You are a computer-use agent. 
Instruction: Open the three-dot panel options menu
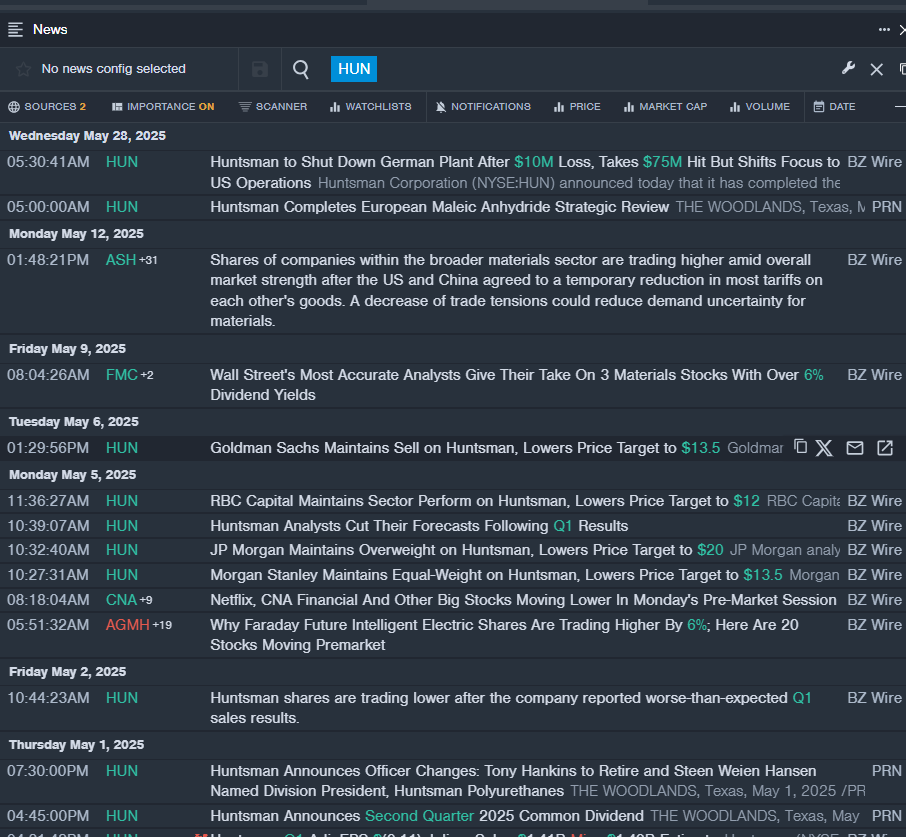click(x=883, y=29)
